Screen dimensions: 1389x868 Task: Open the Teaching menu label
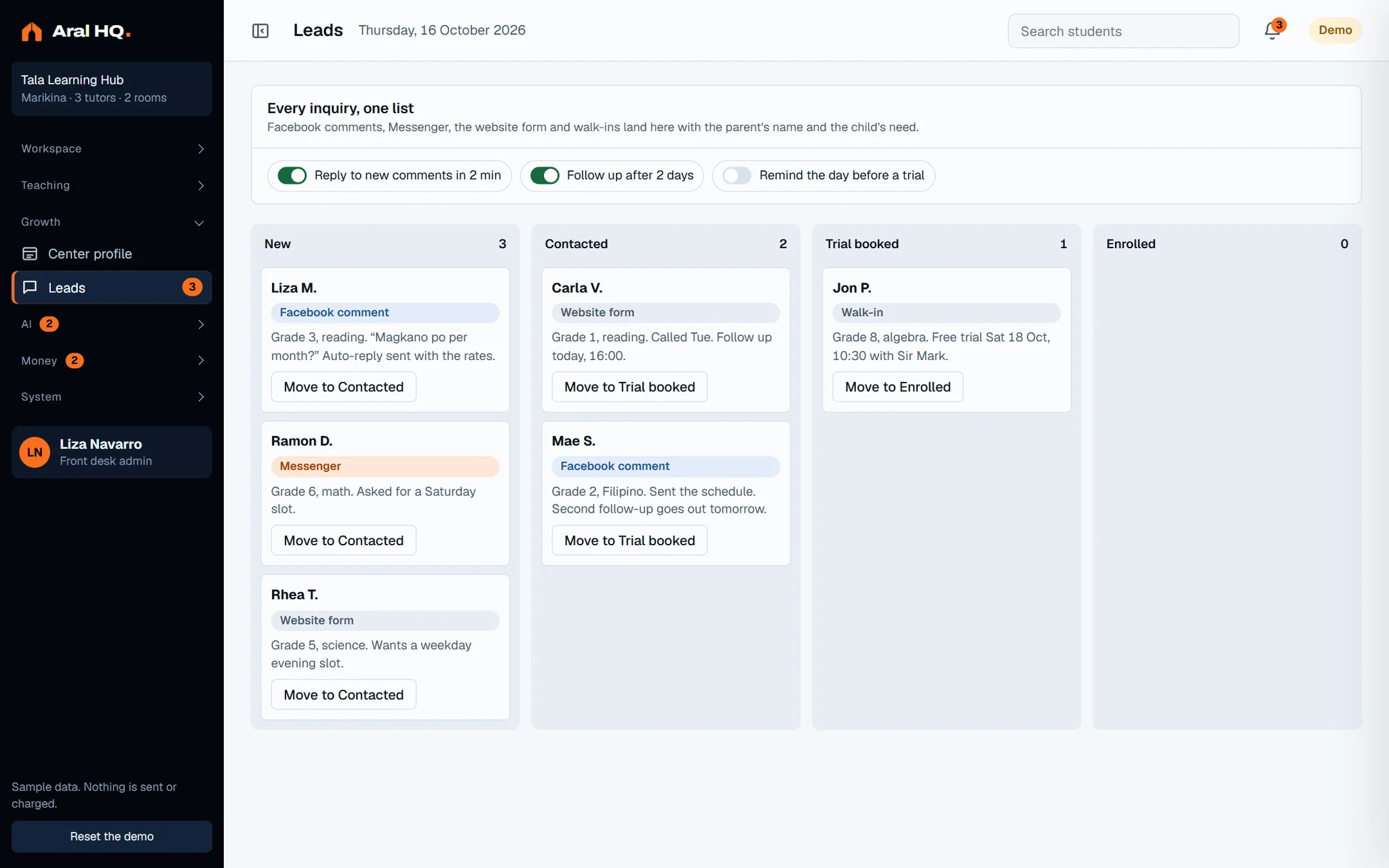pos(45,186)
